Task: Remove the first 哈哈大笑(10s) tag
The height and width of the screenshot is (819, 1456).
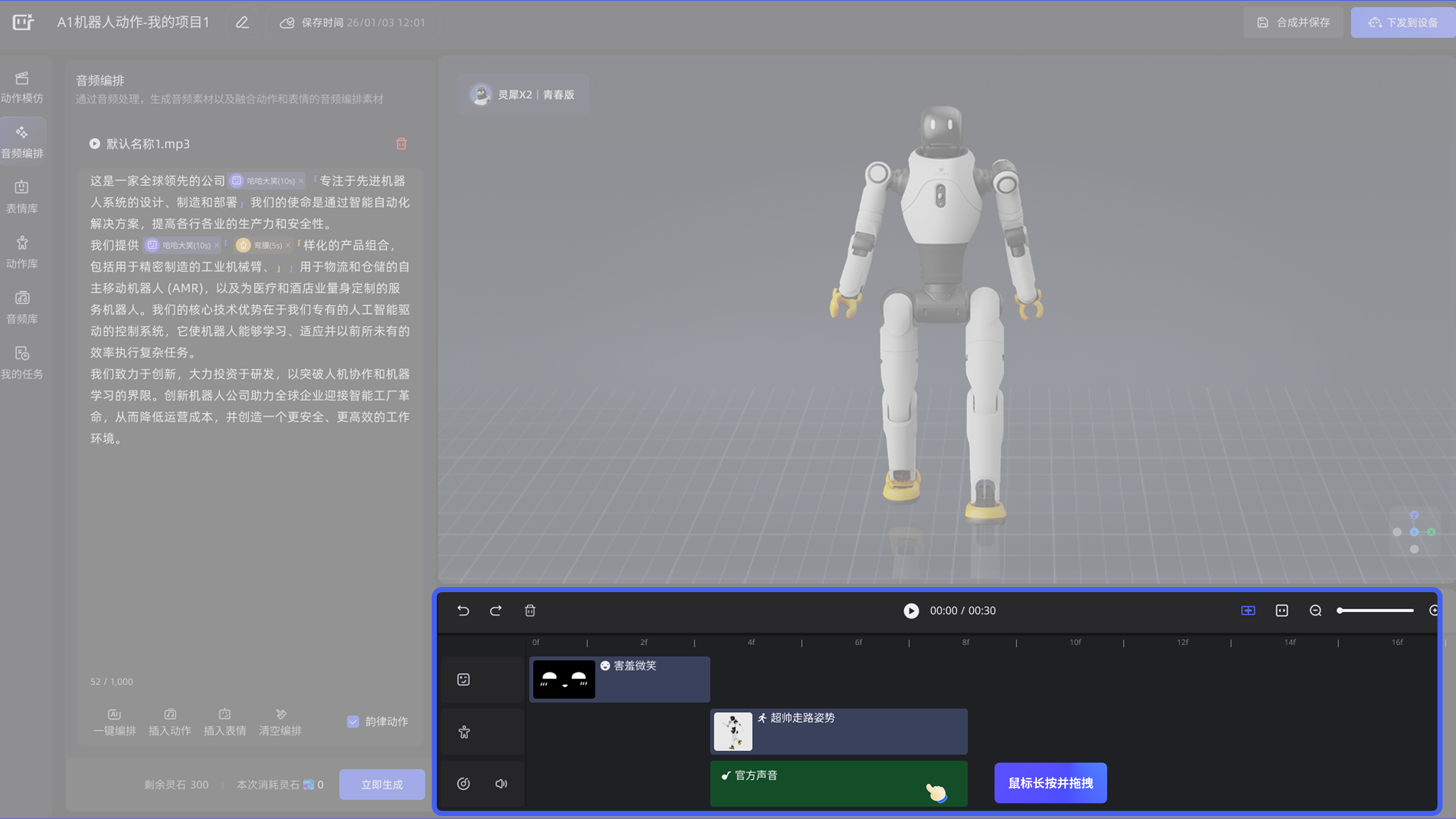Action: [301, 181]
